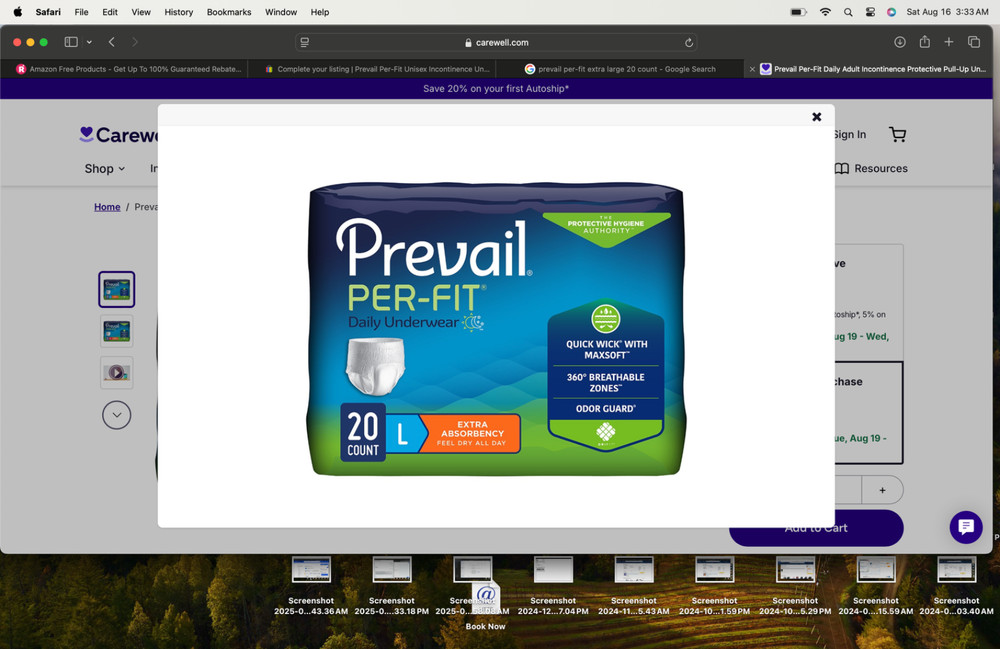
Task: Go back in Safari history
Action: click(112, 42)
